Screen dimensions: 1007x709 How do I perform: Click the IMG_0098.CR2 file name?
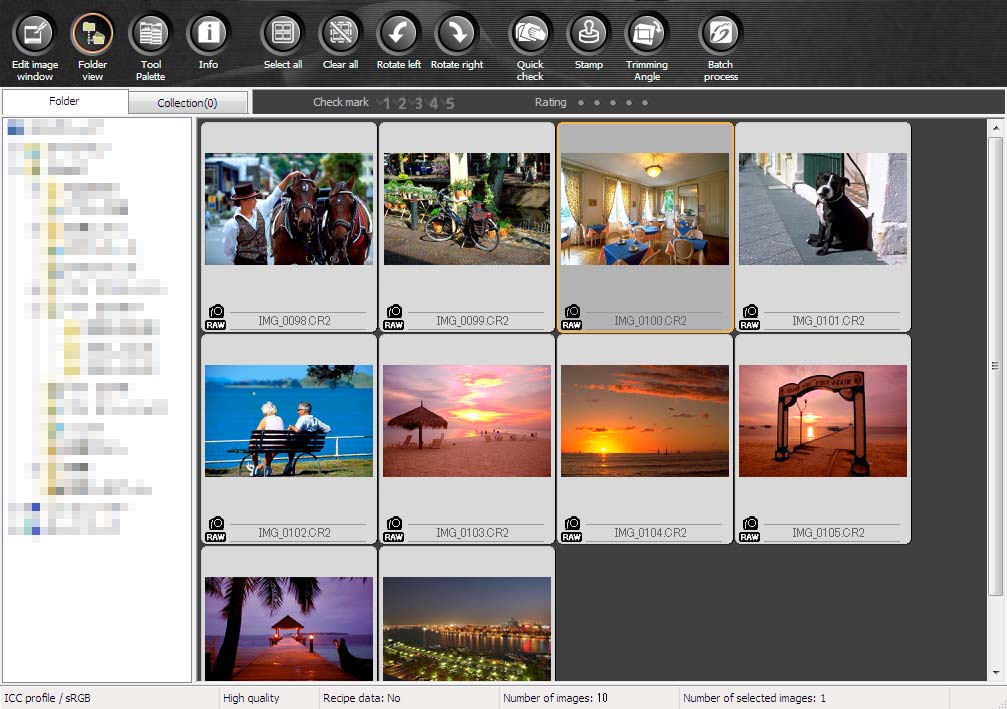pos(294,320)
